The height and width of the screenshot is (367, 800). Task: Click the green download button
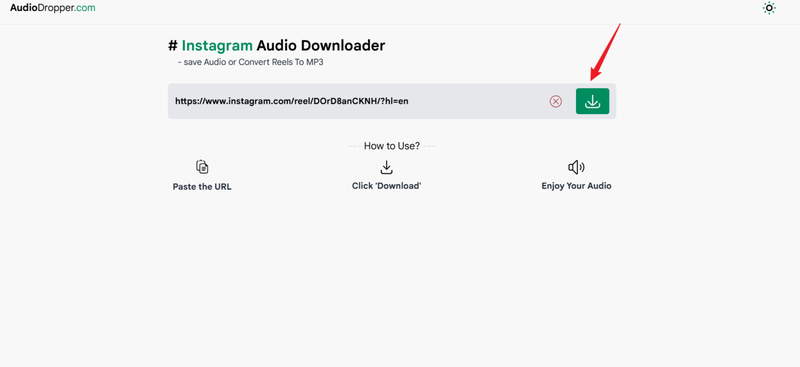pyautogui.click(x=592, y=101)
